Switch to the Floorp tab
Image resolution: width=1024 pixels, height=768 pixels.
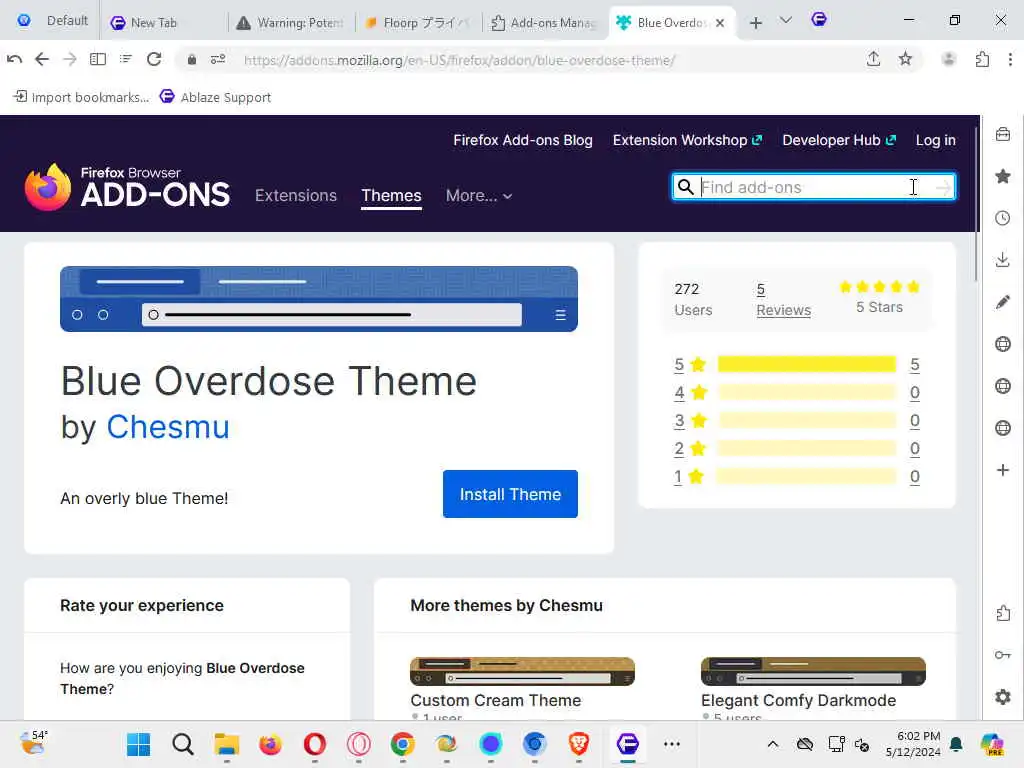tap(418, 23)
